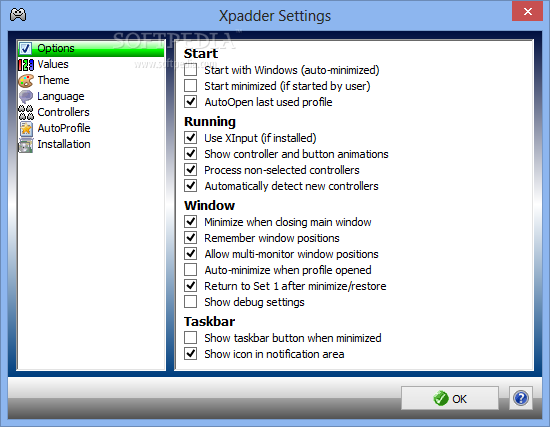Viewport: 550px width, 427px height.
Task: Open the Installation settings page
Action: coord(64,144)
